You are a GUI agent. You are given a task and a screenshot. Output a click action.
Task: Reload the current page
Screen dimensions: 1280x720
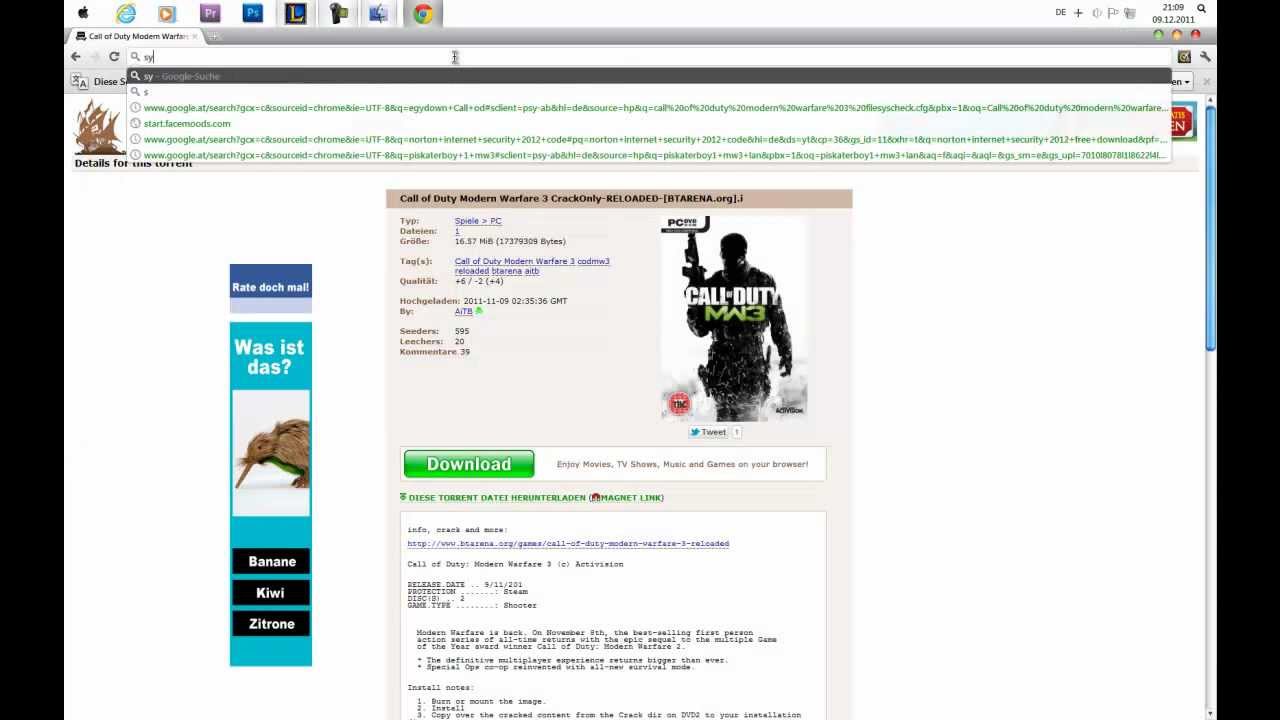tap(114, 57)
